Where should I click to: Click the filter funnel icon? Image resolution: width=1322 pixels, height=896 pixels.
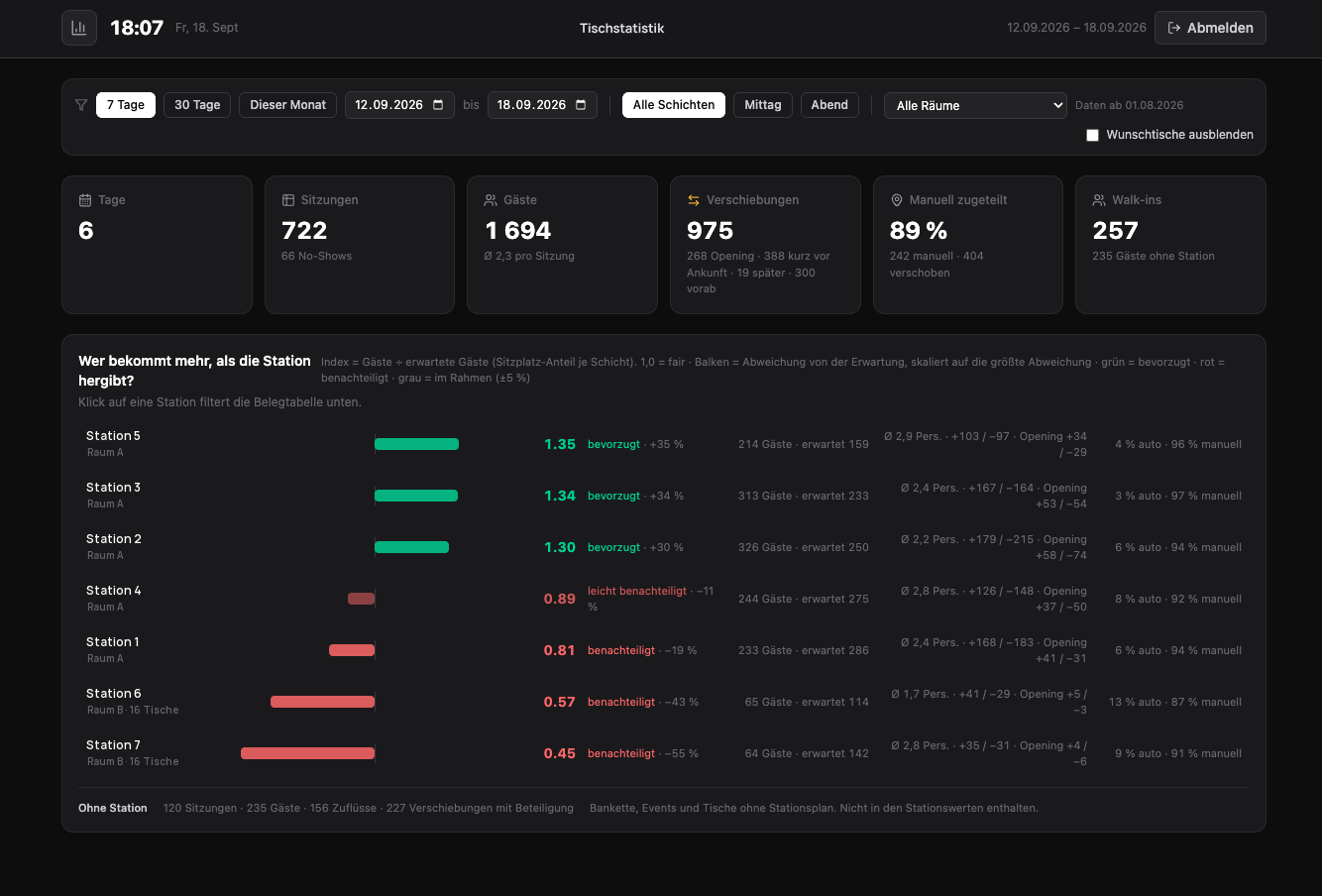click(81, 105)
